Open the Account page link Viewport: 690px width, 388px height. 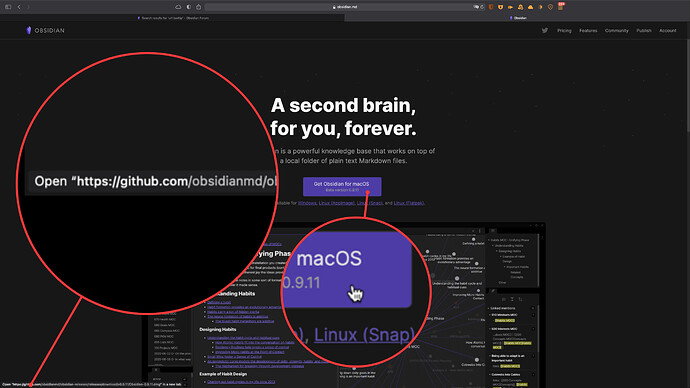click(668, 30)
